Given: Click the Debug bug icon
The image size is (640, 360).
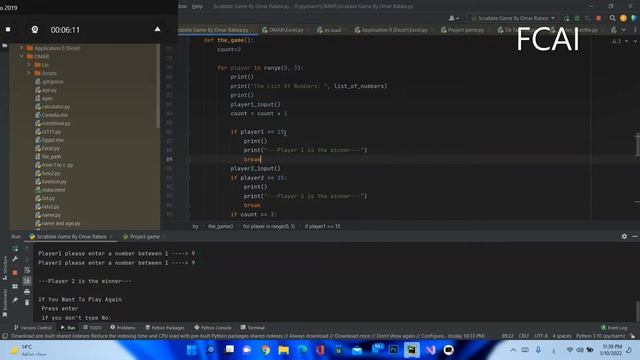Looking at the screenshot, I should [x=577, y=18].
